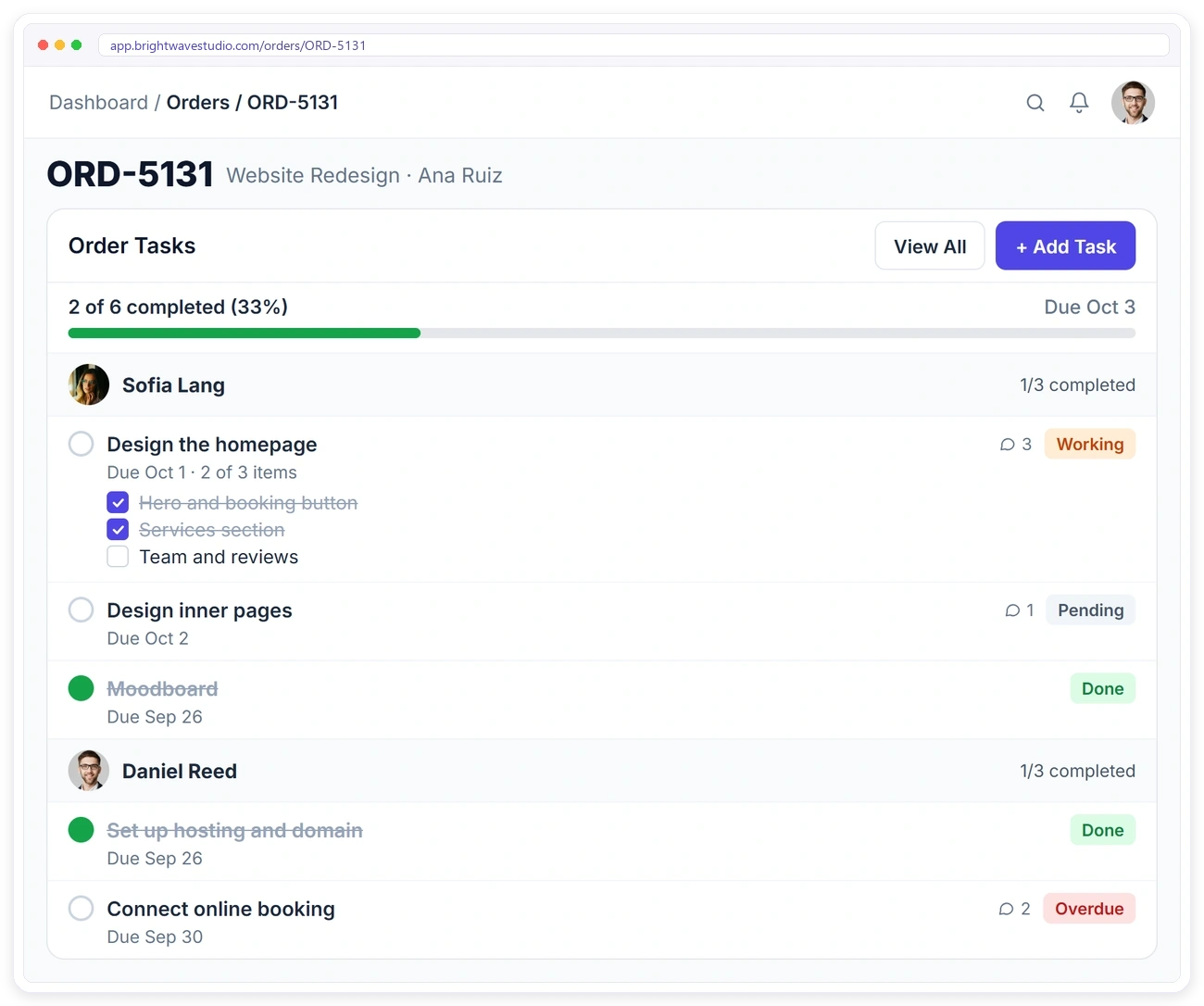
Task: Unmark Set up hosting and domain task
Action: coord(82,830)
